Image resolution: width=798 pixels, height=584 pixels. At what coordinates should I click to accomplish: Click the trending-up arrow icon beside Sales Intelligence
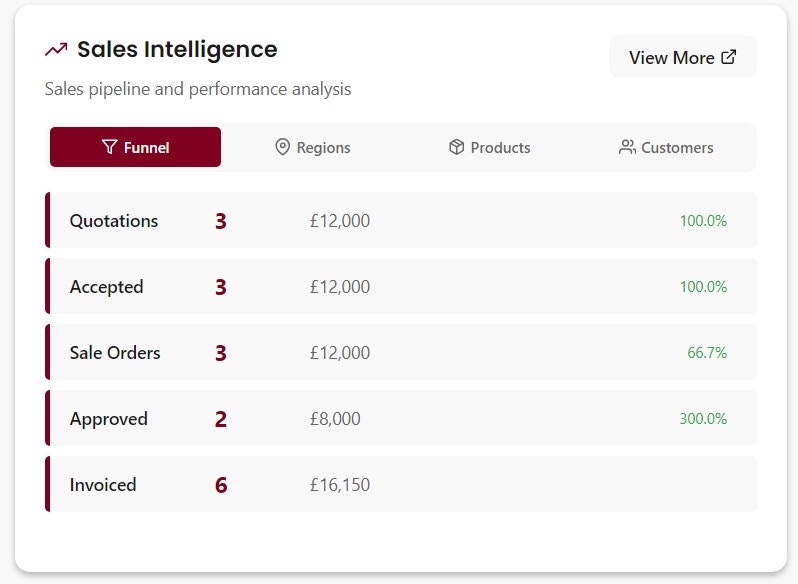56,49
